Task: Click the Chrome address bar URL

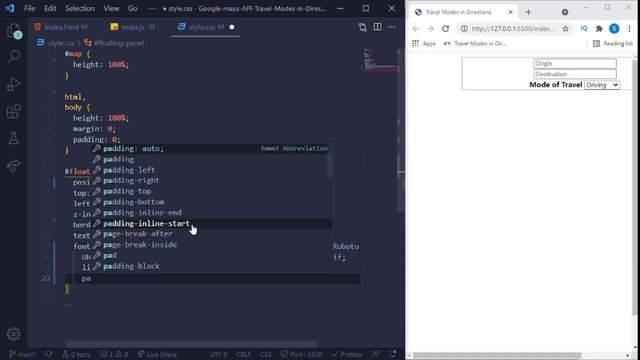Action: coord(513,29)
